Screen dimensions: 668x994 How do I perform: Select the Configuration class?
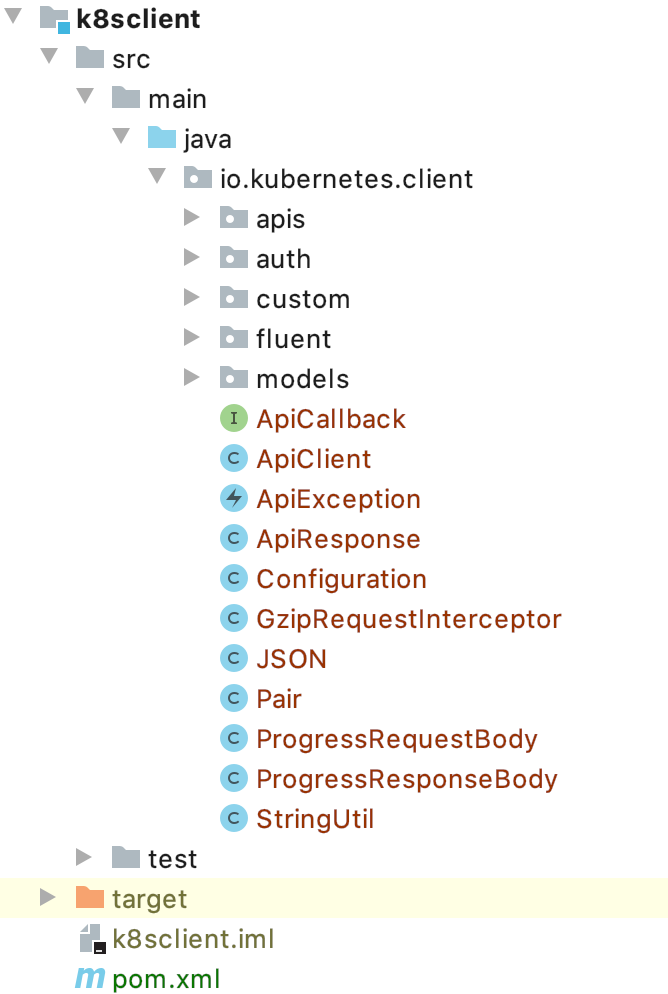[x=341, y=578]
